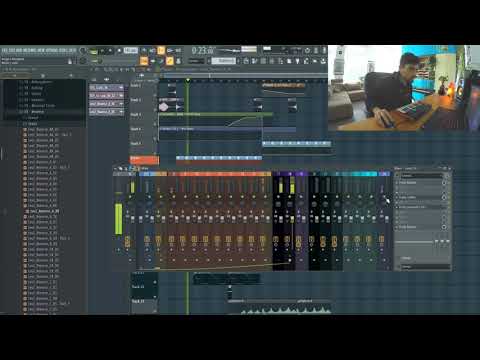Click the webcam video overlay

point(404,87)
